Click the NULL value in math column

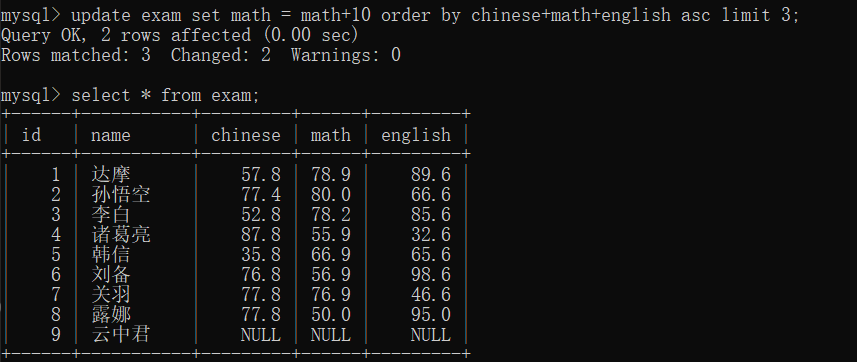tap(331, 335)
